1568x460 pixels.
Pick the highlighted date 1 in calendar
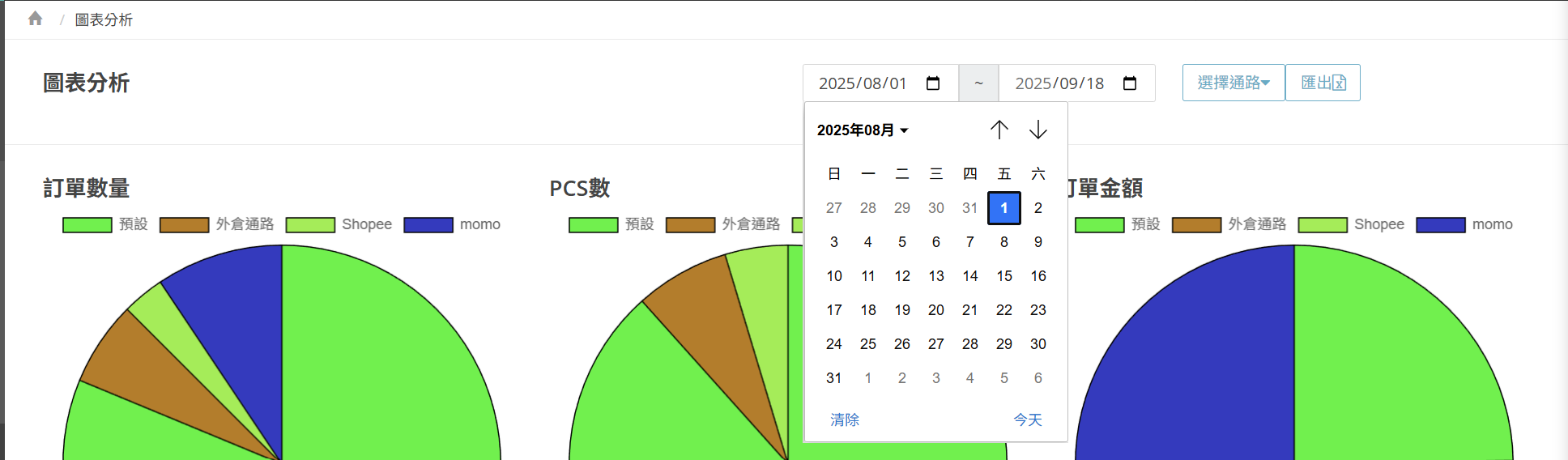pyautogui.click(x=1003, y=208)
